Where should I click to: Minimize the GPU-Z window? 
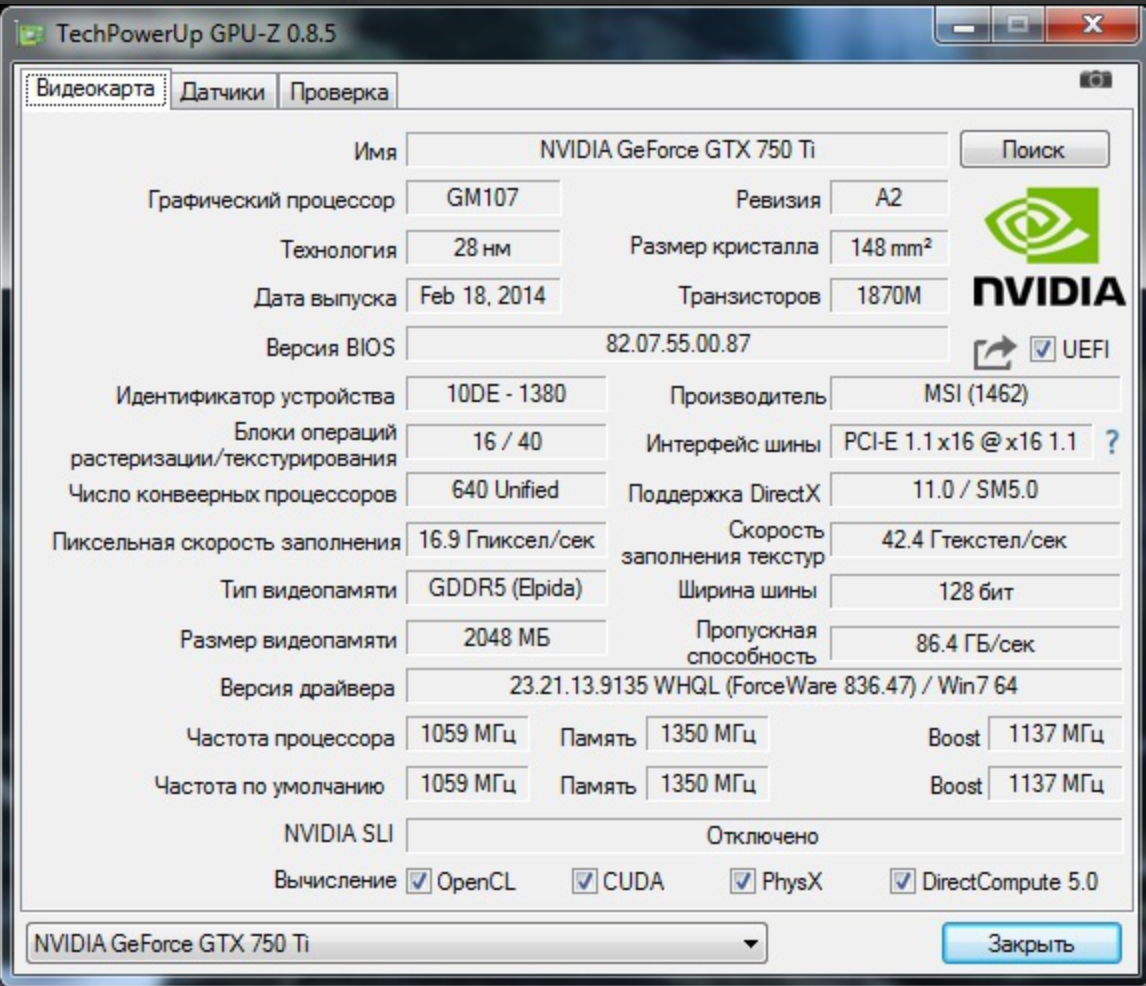pos(963,27)
